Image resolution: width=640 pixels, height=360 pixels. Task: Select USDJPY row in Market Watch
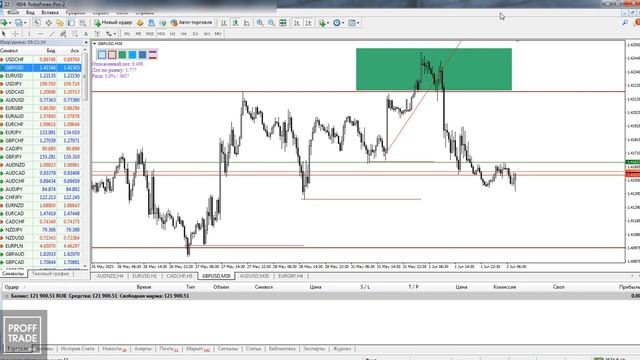tap(41, 84)
